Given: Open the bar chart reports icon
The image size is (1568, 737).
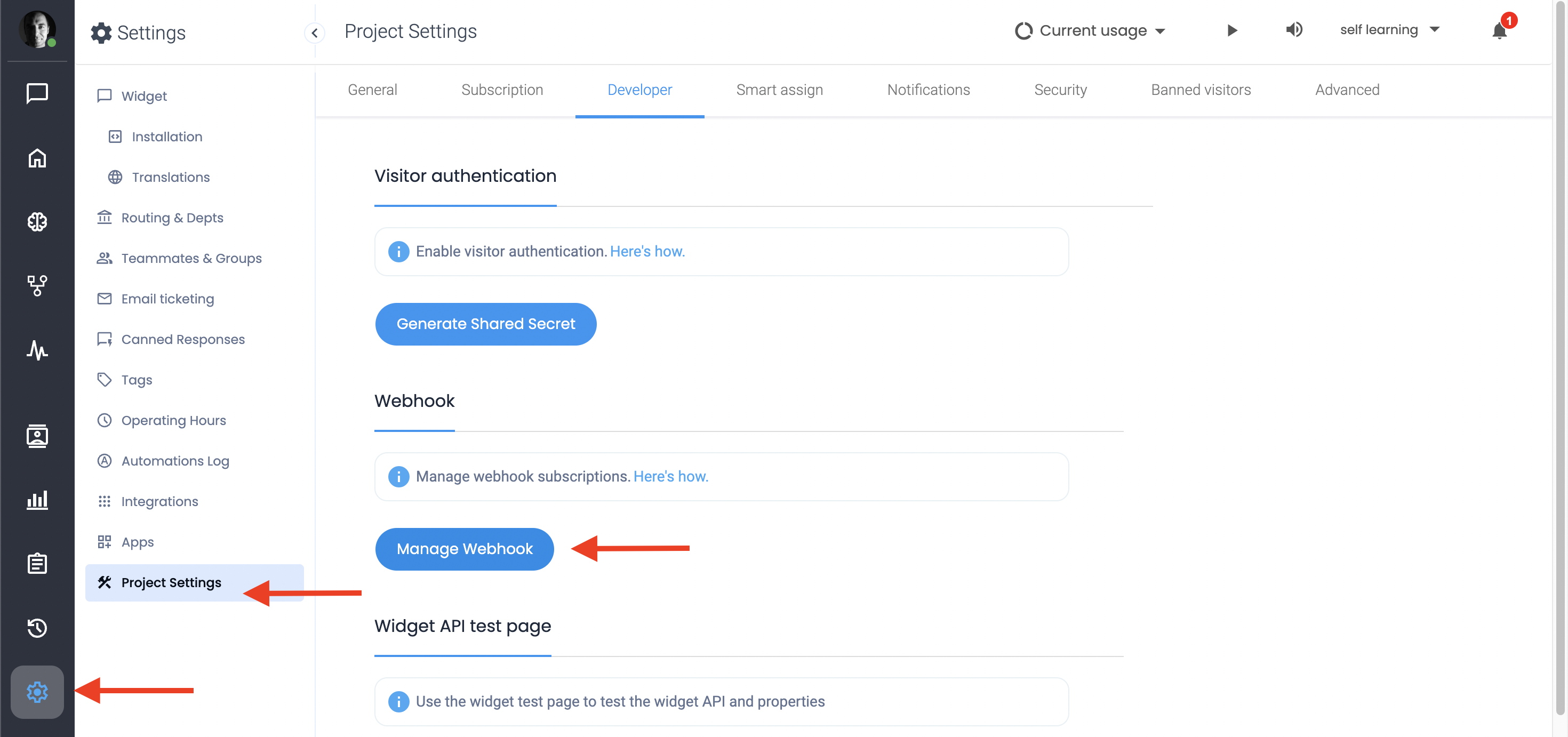Looking at the screenshot, I should tap(37, 500).
